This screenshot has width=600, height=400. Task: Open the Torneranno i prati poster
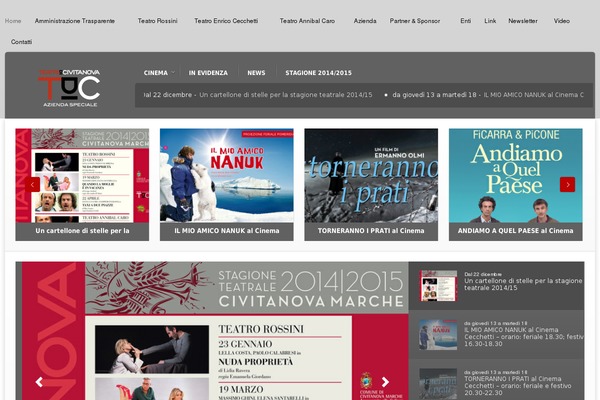(x=371, y=175)
